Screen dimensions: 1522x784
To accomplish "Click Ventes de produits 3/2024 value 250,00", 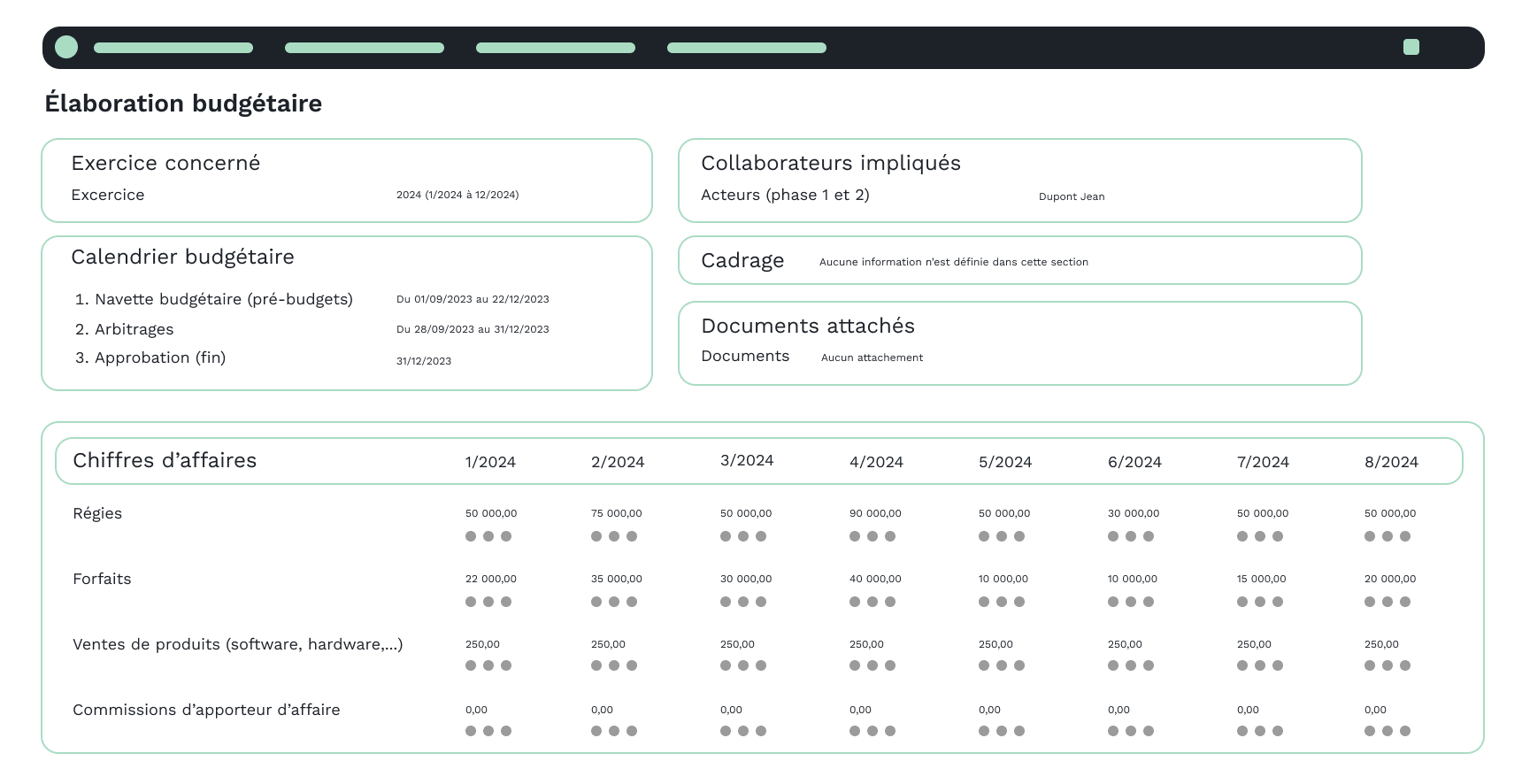I will (737, 644).
